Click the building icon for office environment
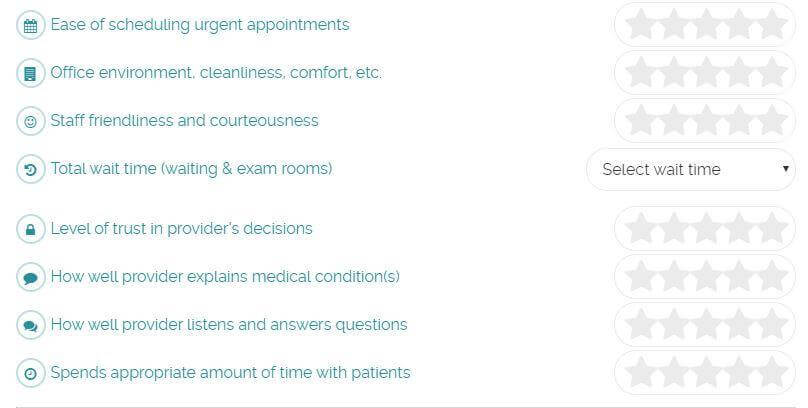 30,74
